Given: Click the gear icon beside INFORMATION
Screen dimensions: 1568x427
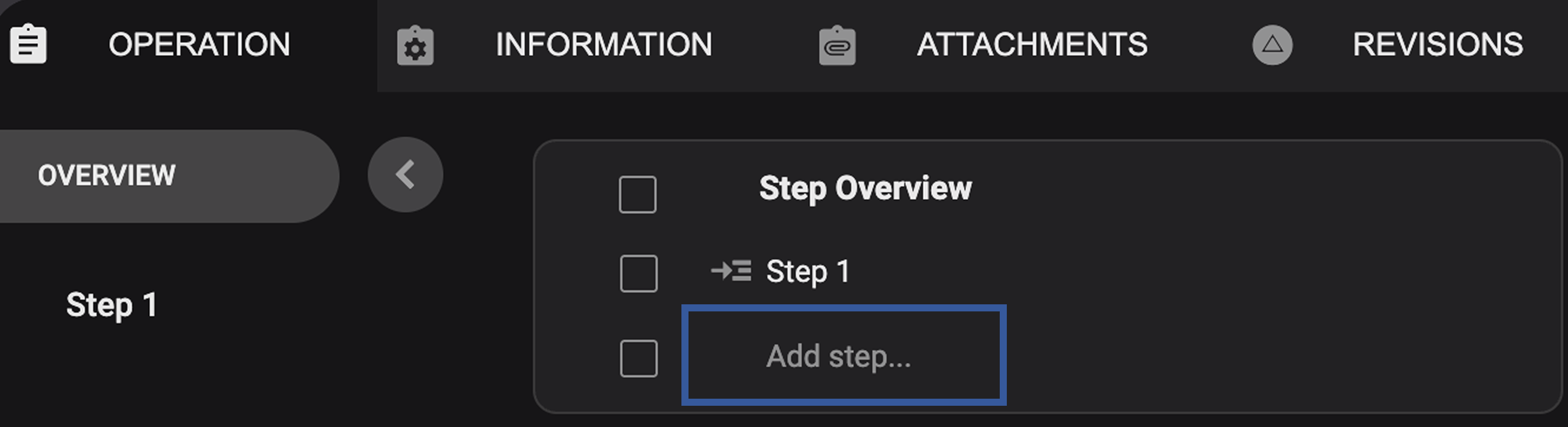Looking at the screenshot, I should point(414,44).
